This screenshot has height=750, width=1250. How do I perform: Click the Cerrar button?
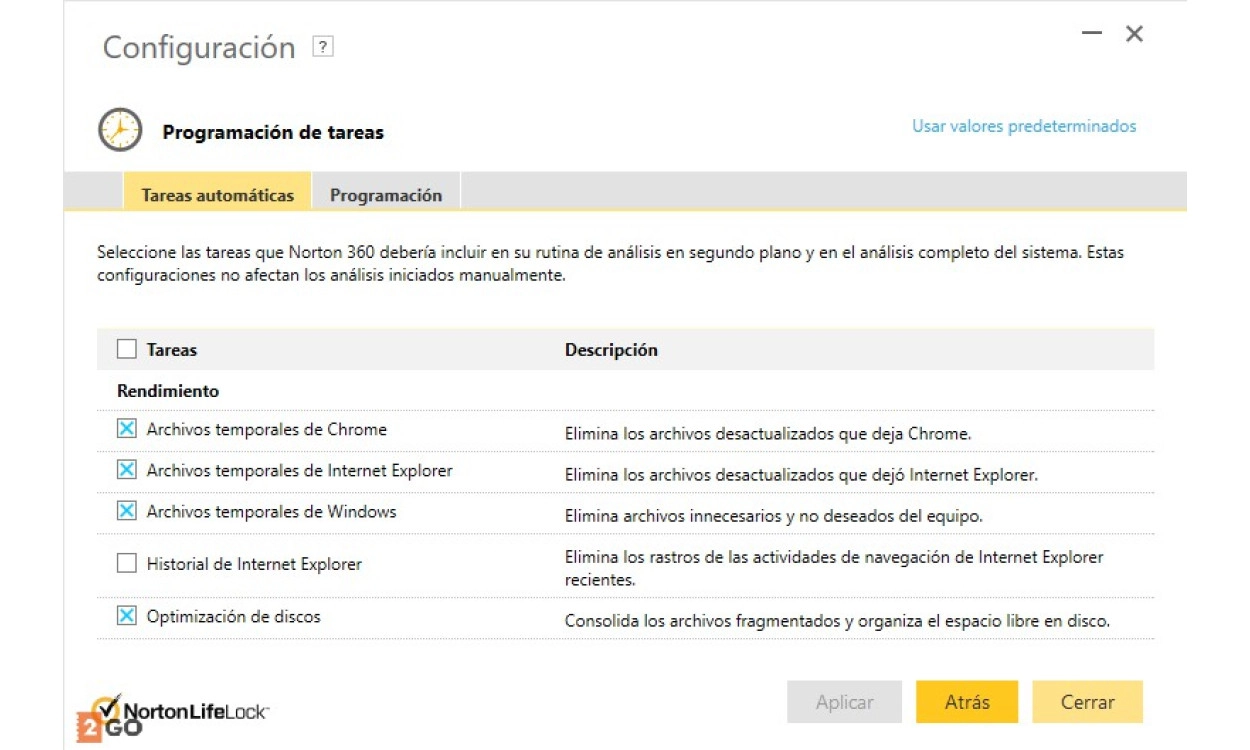click(1087, 702)
